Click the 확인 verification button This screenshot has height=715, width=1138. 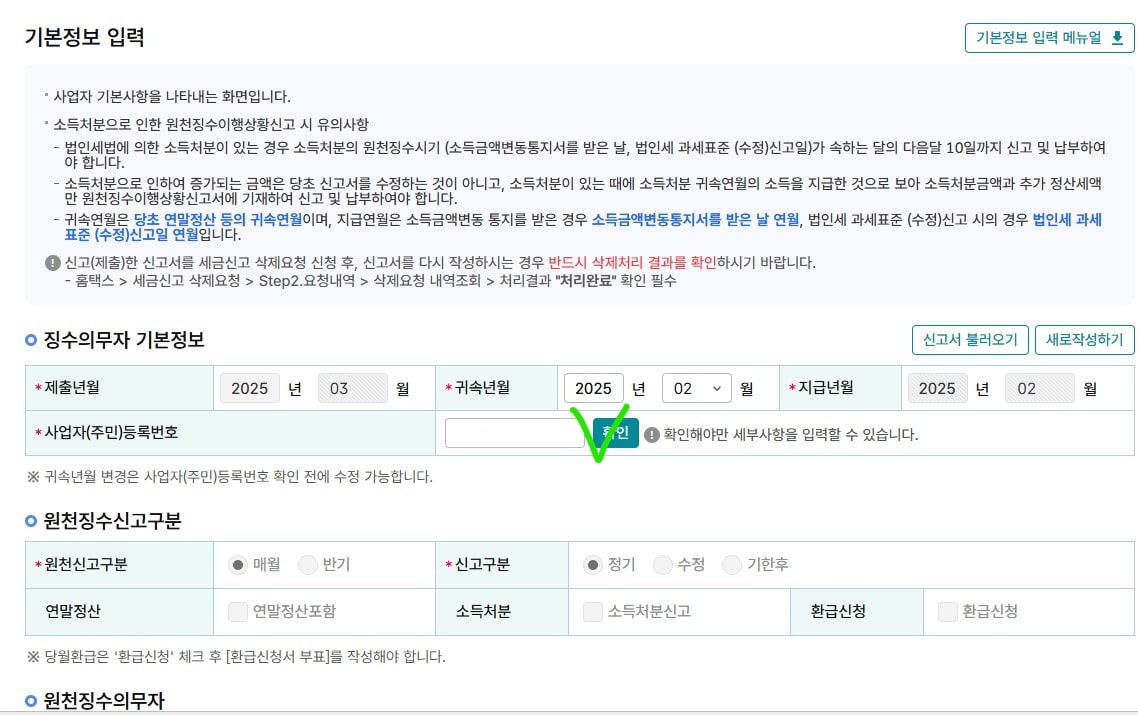coord(614,433)
